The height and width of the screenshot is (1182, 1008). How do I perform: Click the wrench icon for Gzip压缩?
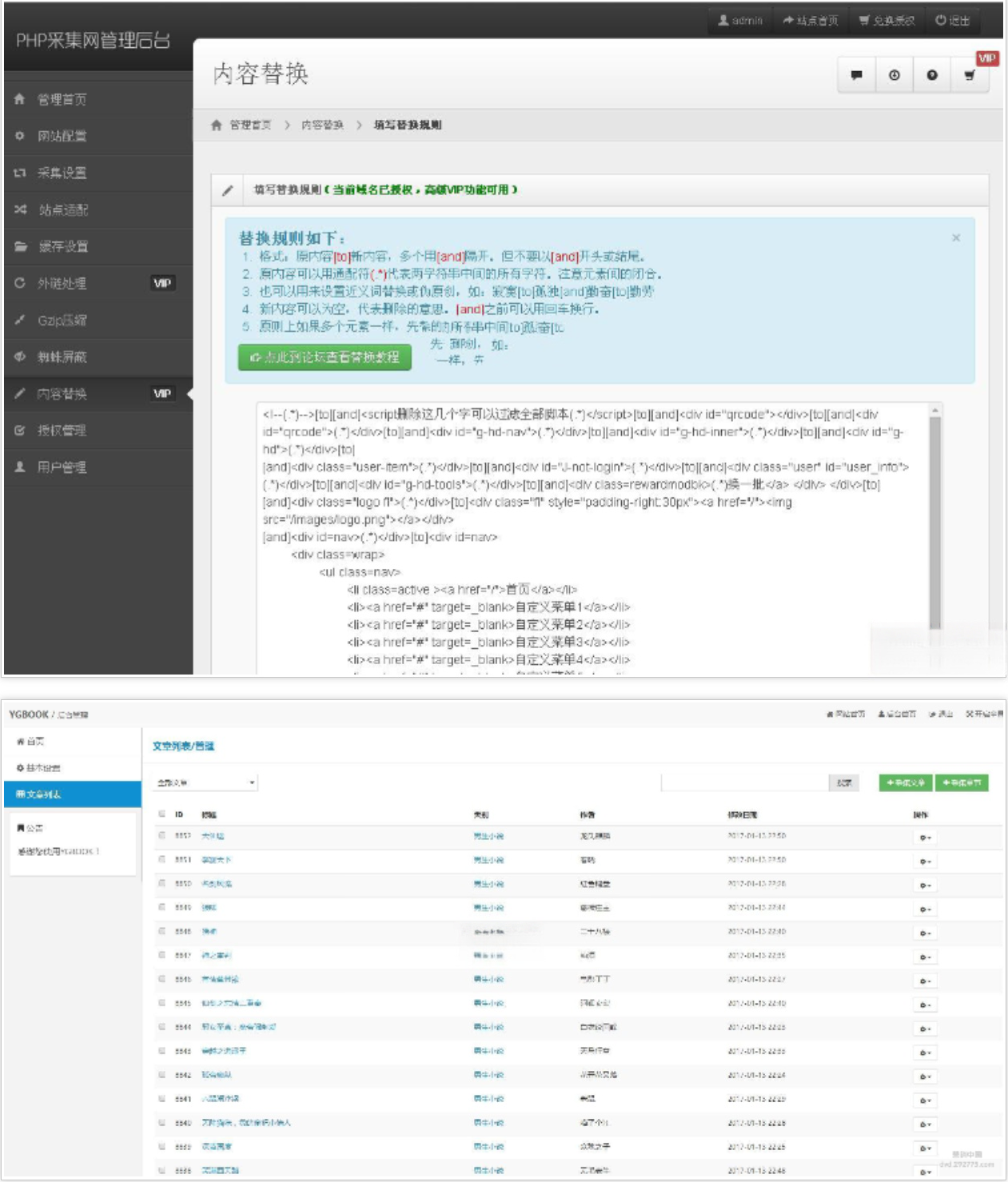(x=20, y=320)
